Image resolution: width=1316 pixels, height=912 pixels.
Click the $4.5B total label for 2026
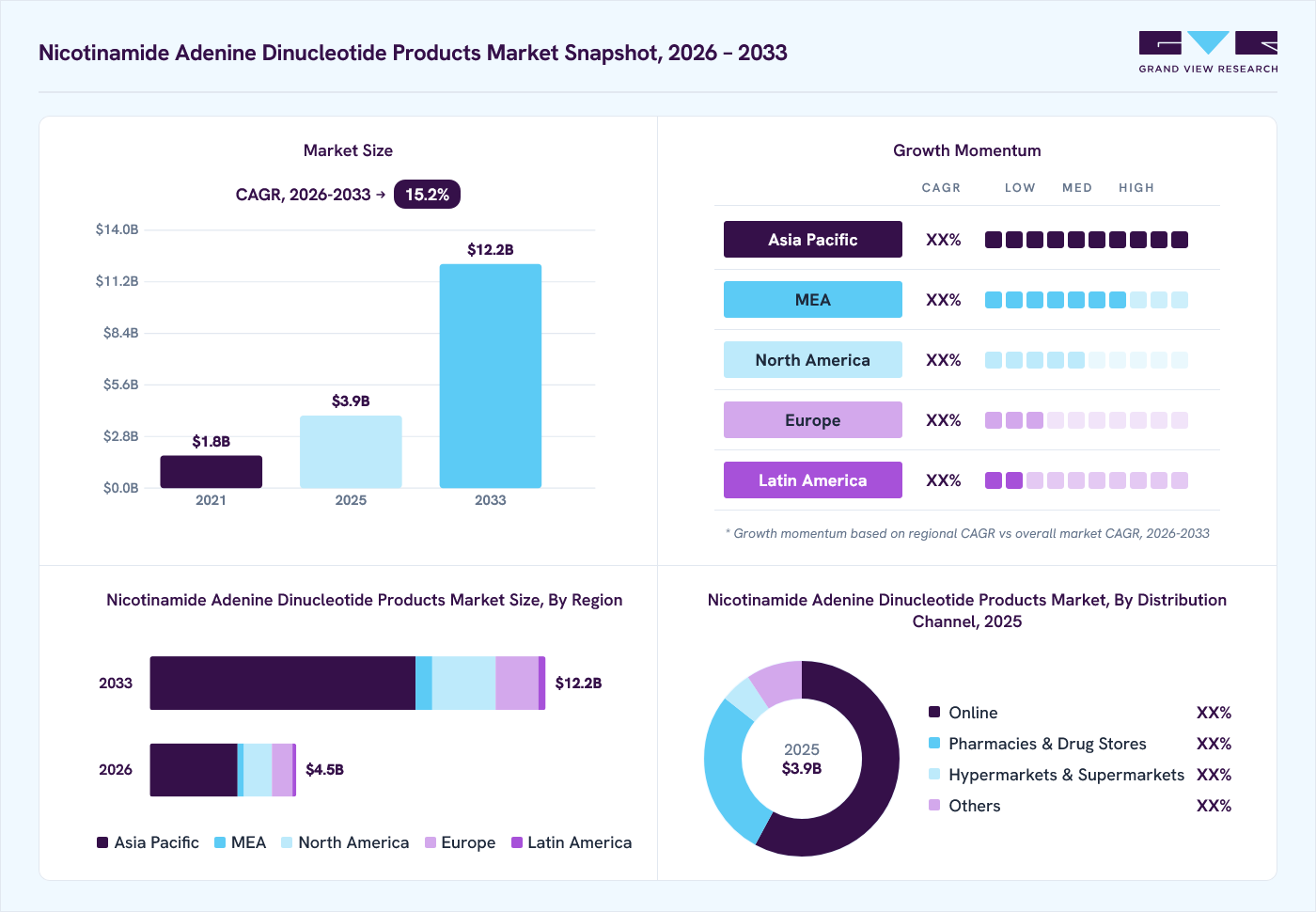(x=324, y=770)
